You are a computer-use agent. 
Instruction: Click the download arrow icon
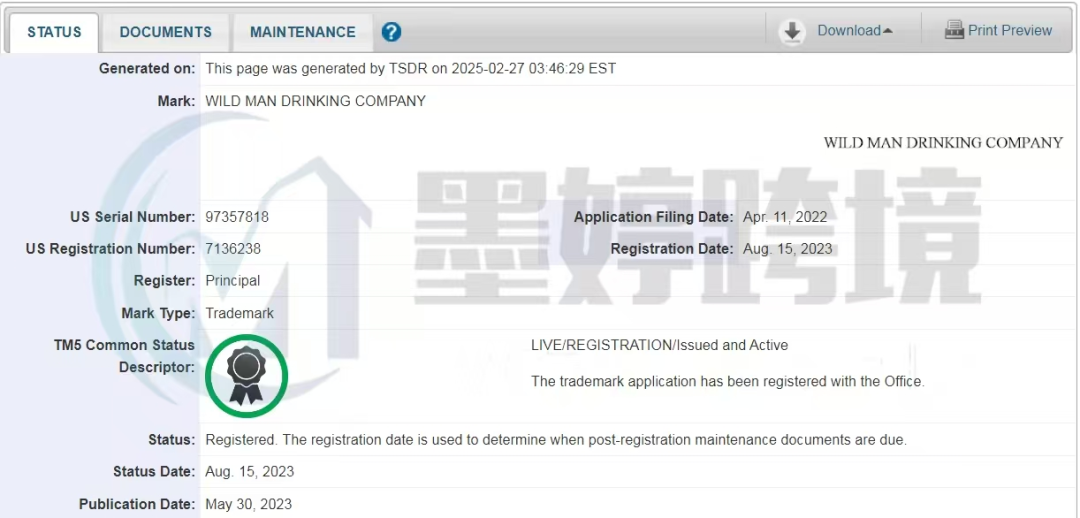[x=793, y=32]
